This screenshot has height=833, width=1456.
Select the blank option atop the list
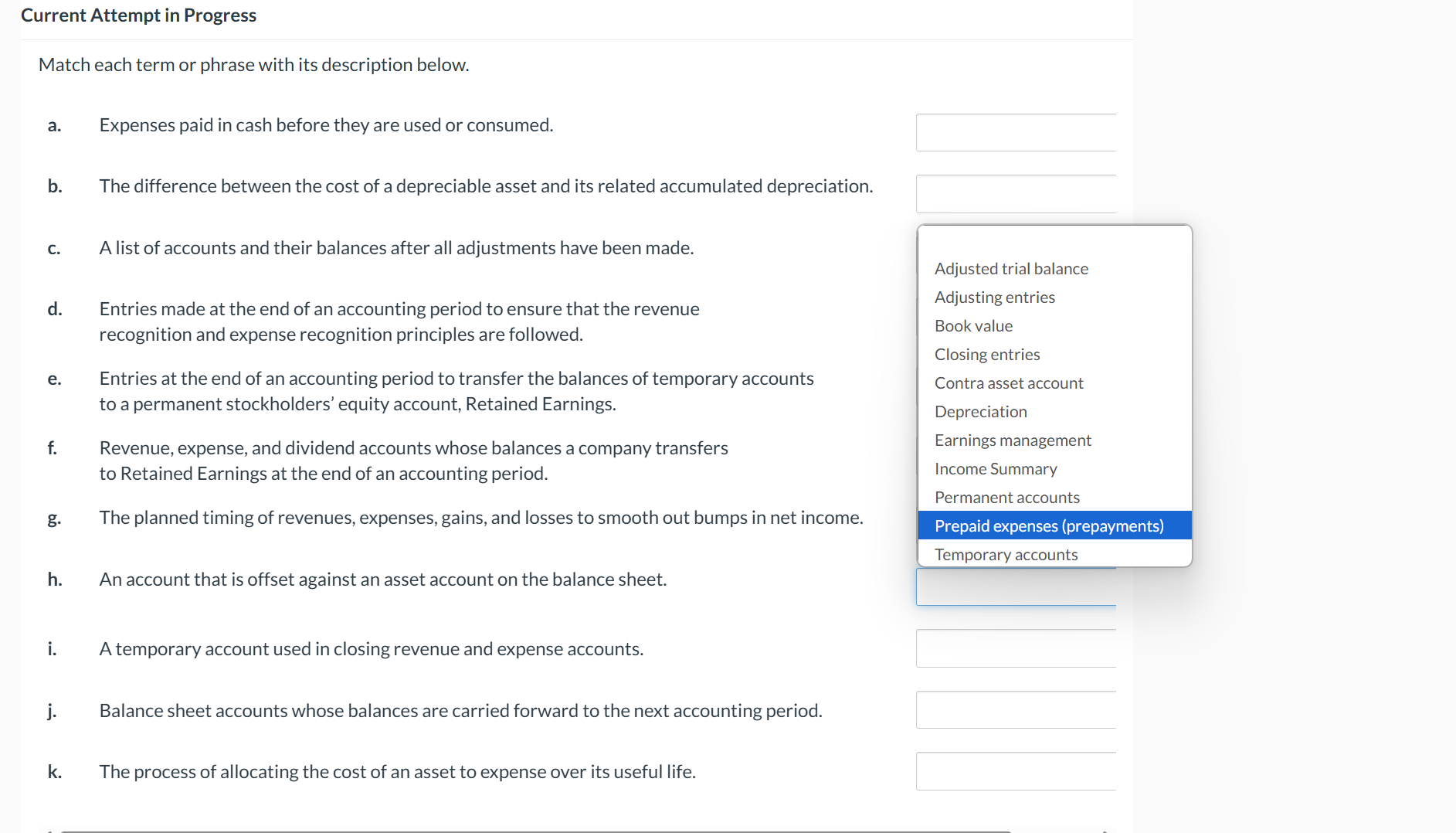click(x=1054, y=241)
